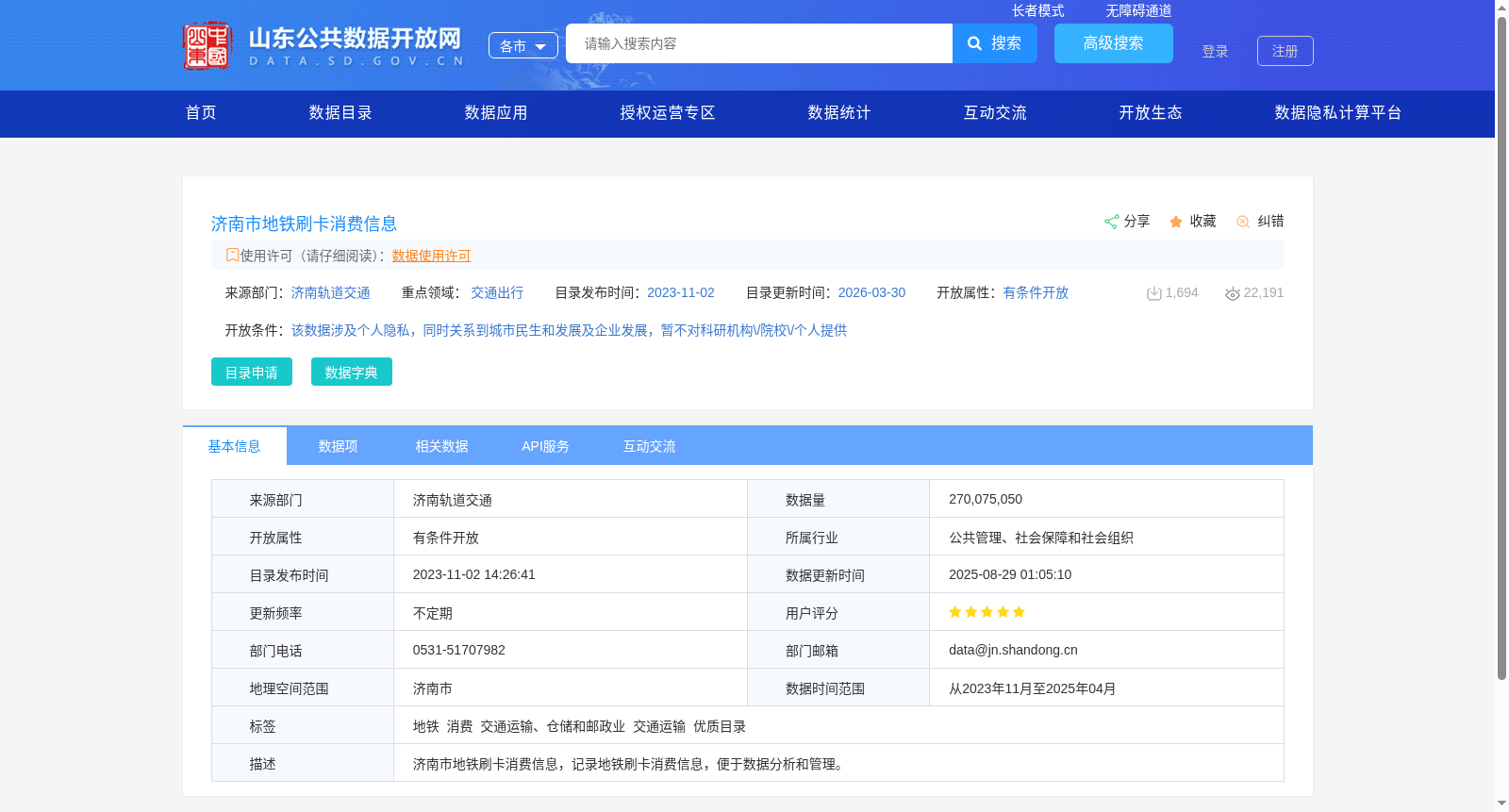Switch to the 数据项 tab
This screenshot has width=1509, height=812.
click(x=339, y=446)
